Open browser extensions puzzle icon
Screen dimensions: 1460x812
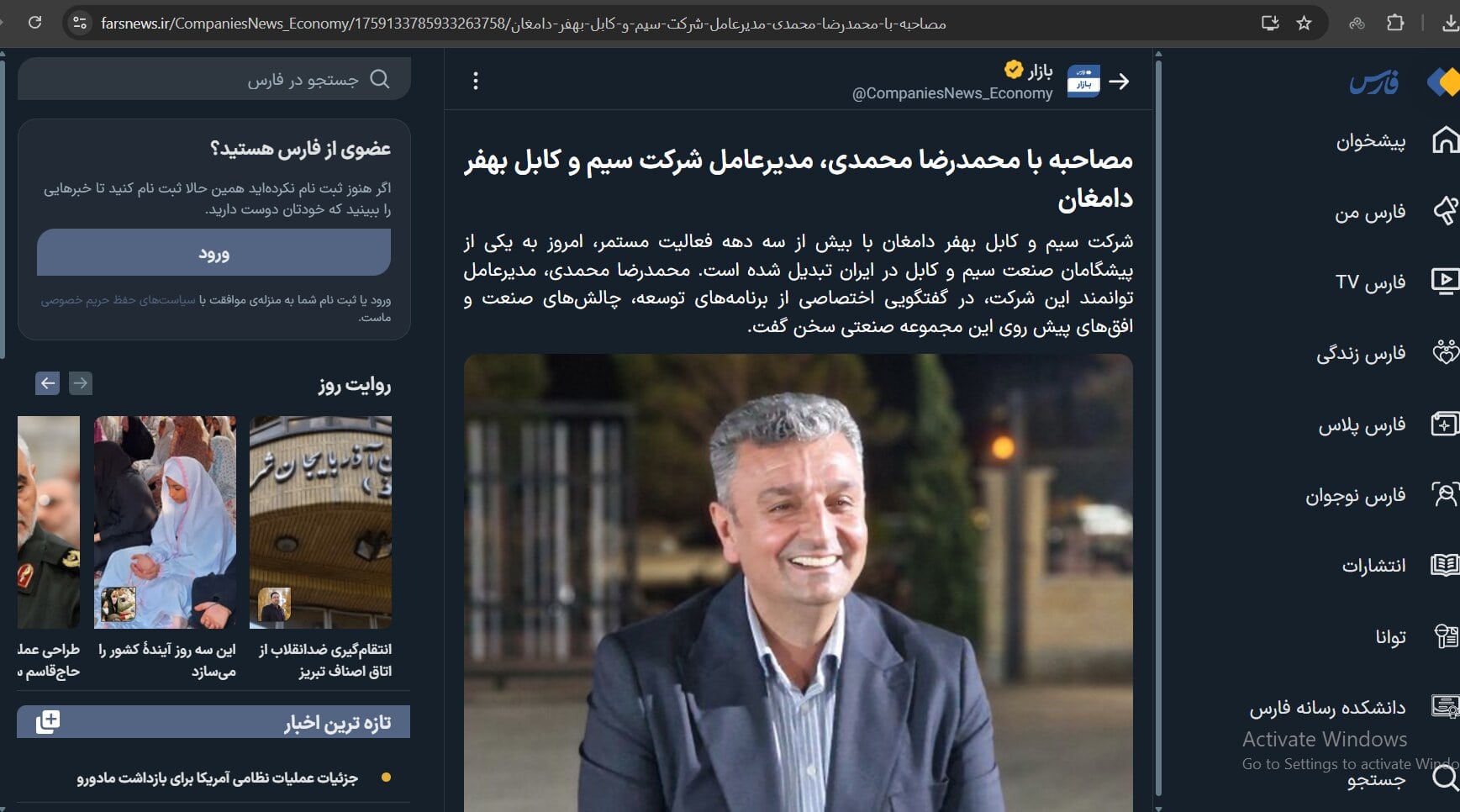(x=1395, y=24)
